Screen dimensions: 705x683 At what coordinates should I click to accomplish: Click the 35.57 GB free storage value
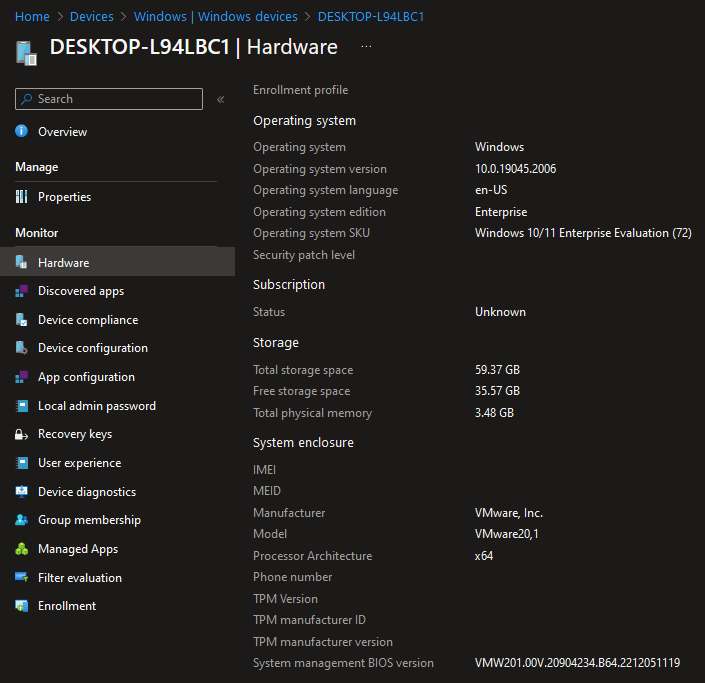(x=497, y=391)
